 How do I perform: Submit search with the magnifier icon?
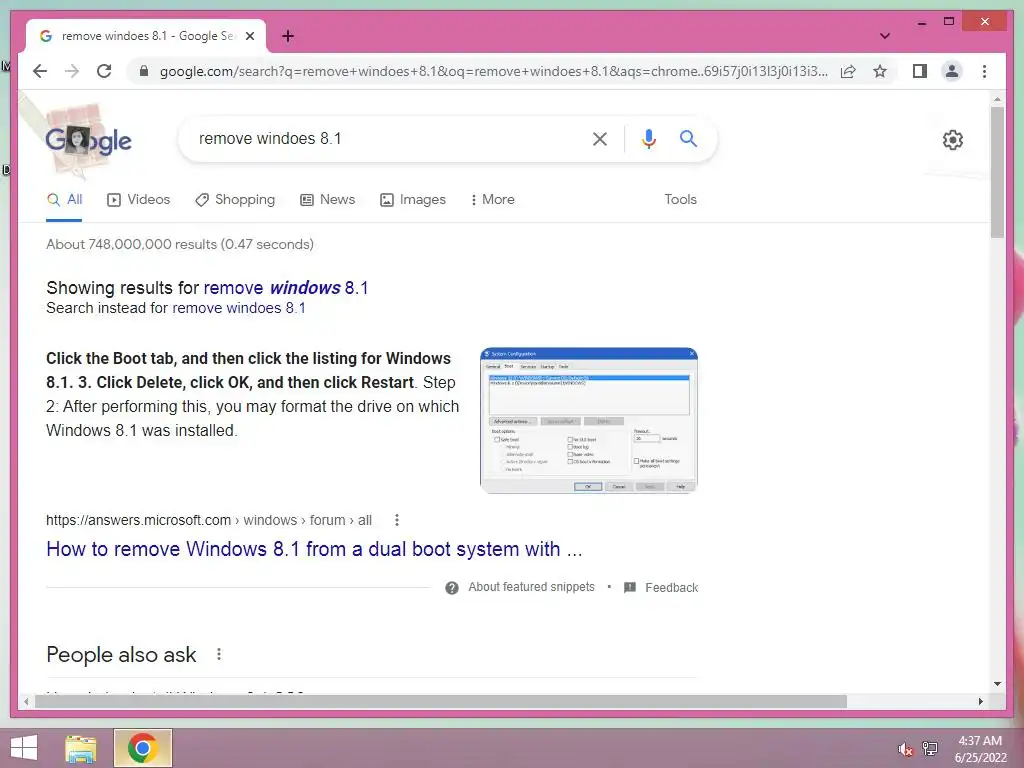tap(688, 138)
